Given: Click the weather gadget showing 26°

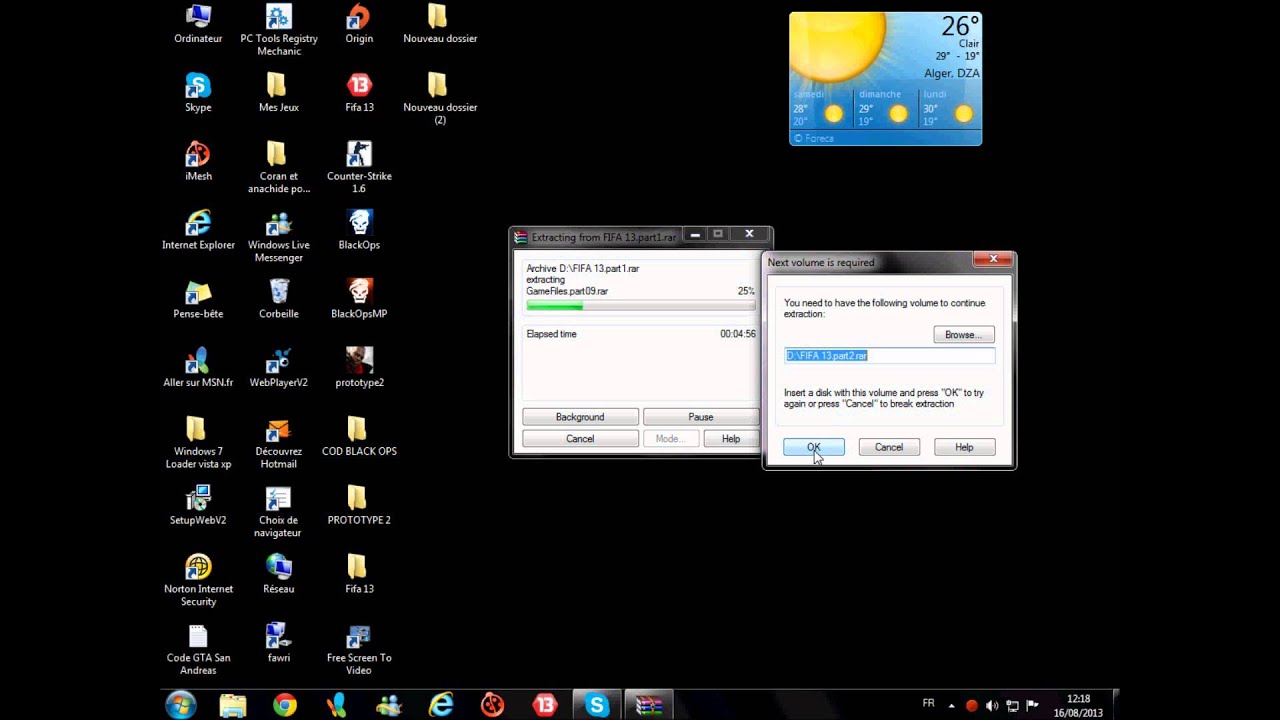Looking at the screenshot, I should coord(886,78).
